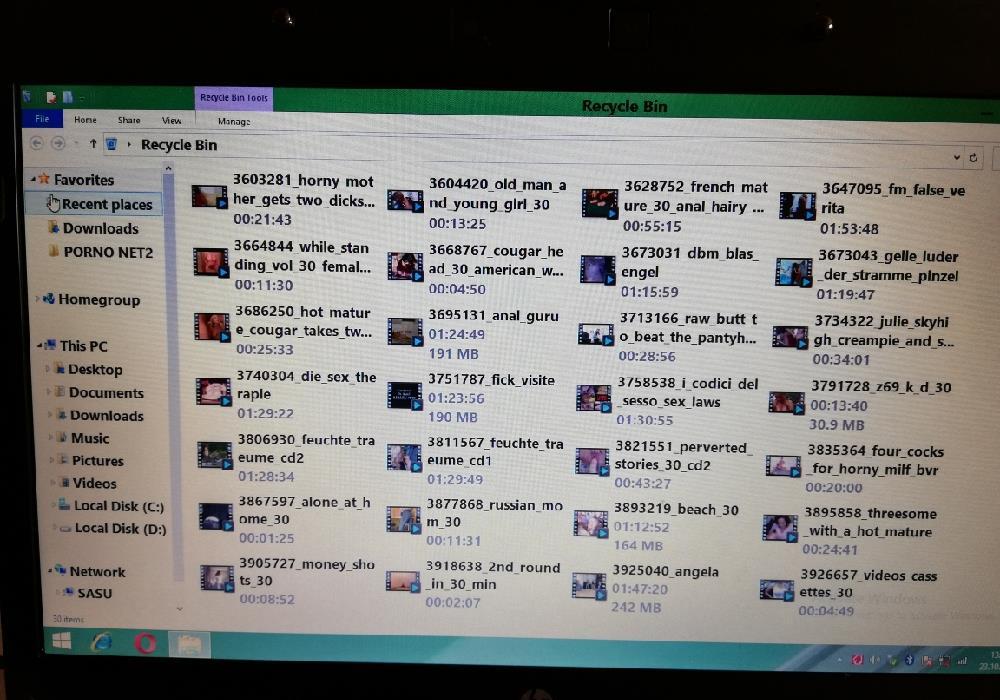Expand the Music folder node
This screenshot has width=1000, height=700.
pyautogui.click(x=51, y=438)
